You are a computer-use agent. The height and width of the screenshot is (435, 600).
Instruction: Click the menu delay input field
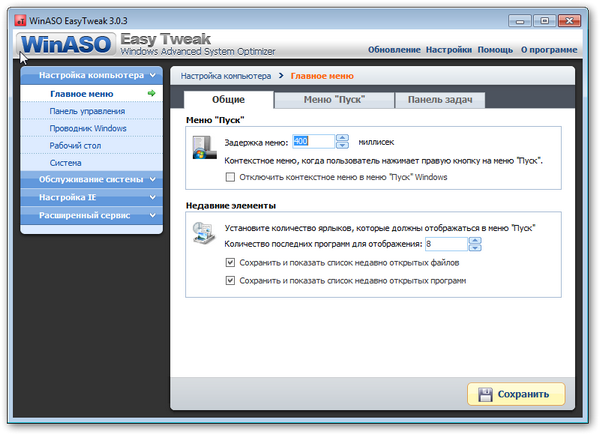312,142
